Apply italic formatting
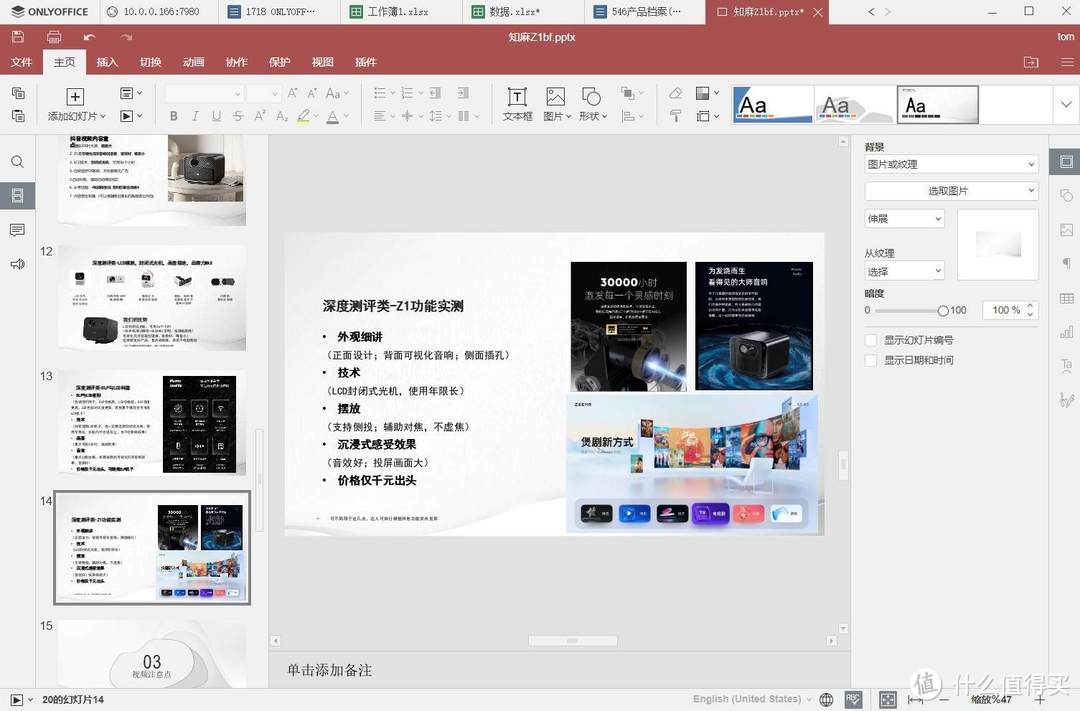 click(195, 116)
